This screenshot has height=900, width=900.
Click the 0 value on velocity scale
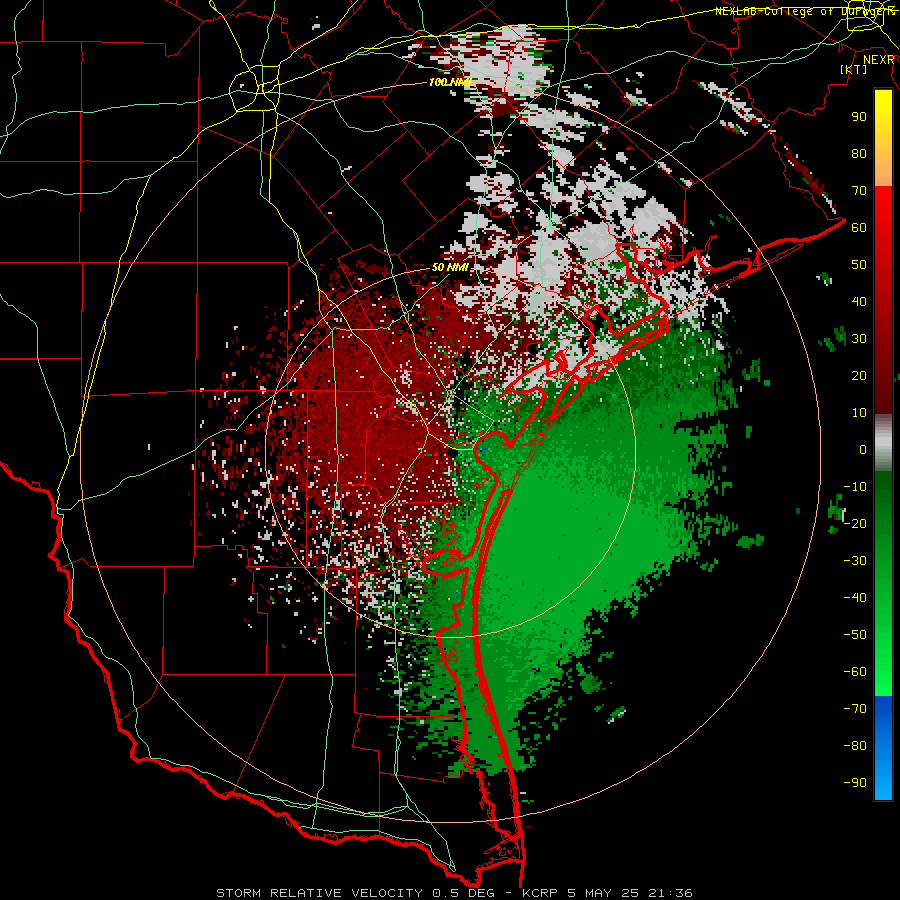click(863, 450)
